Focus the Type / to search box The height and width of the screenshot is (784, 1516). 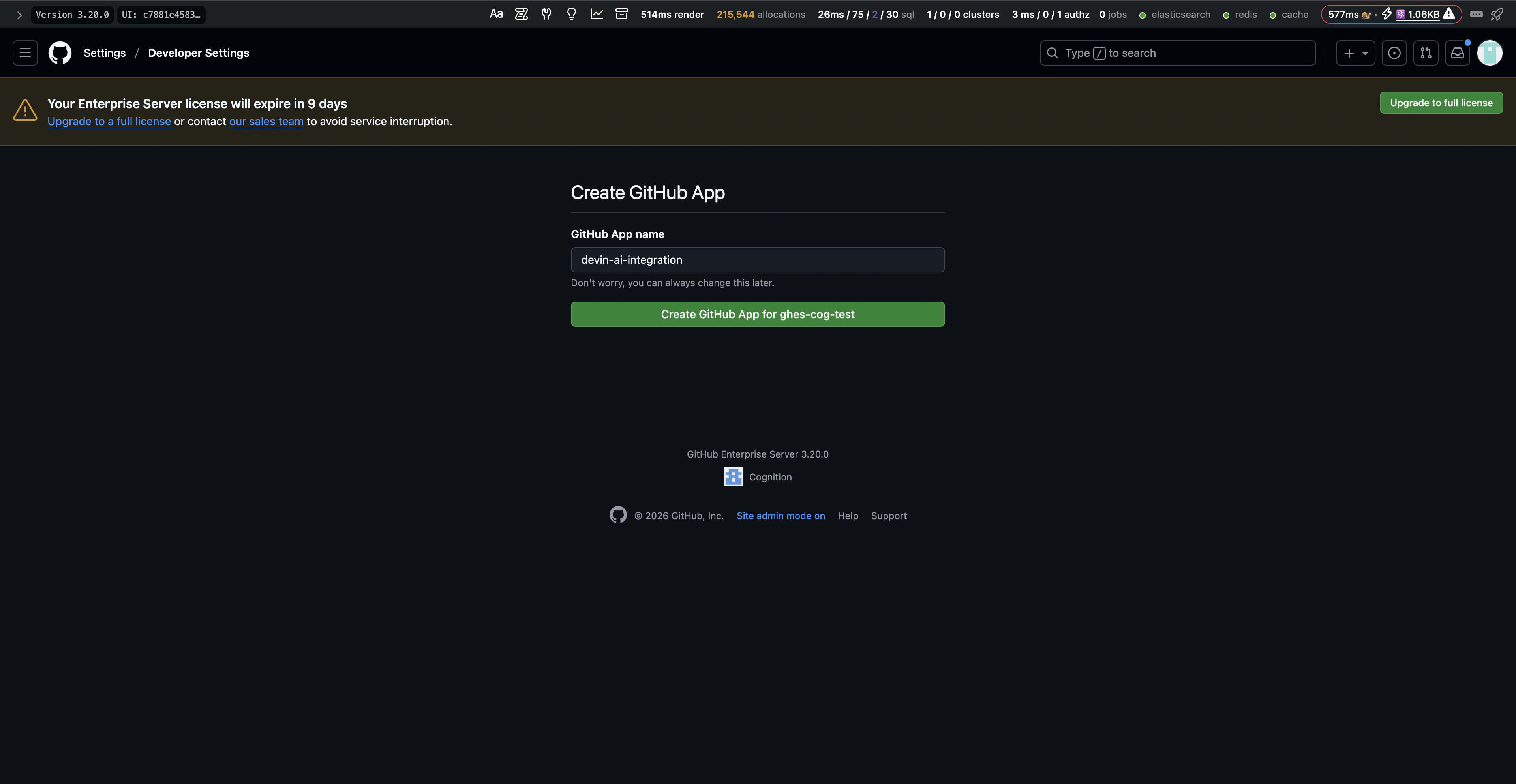click(x=1178, y=53)
